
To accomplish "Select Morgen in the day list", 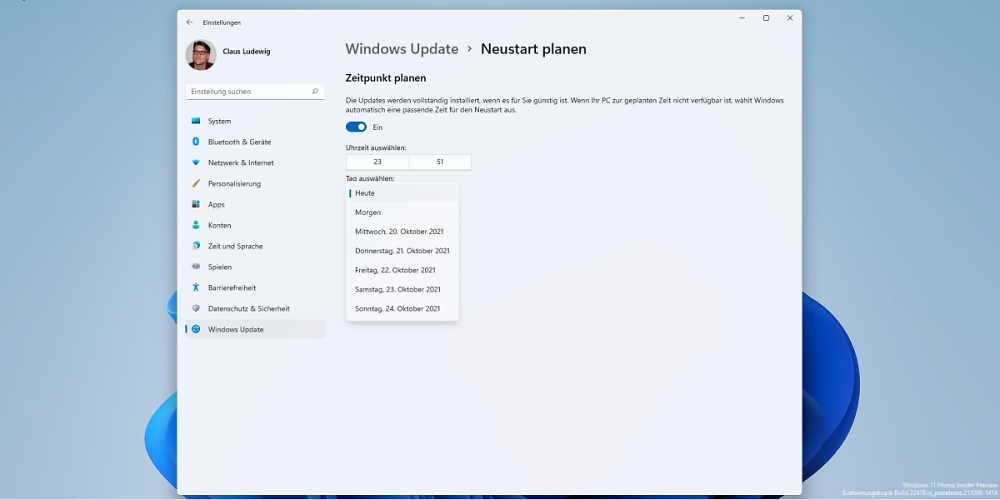I will tap(402, 212).
